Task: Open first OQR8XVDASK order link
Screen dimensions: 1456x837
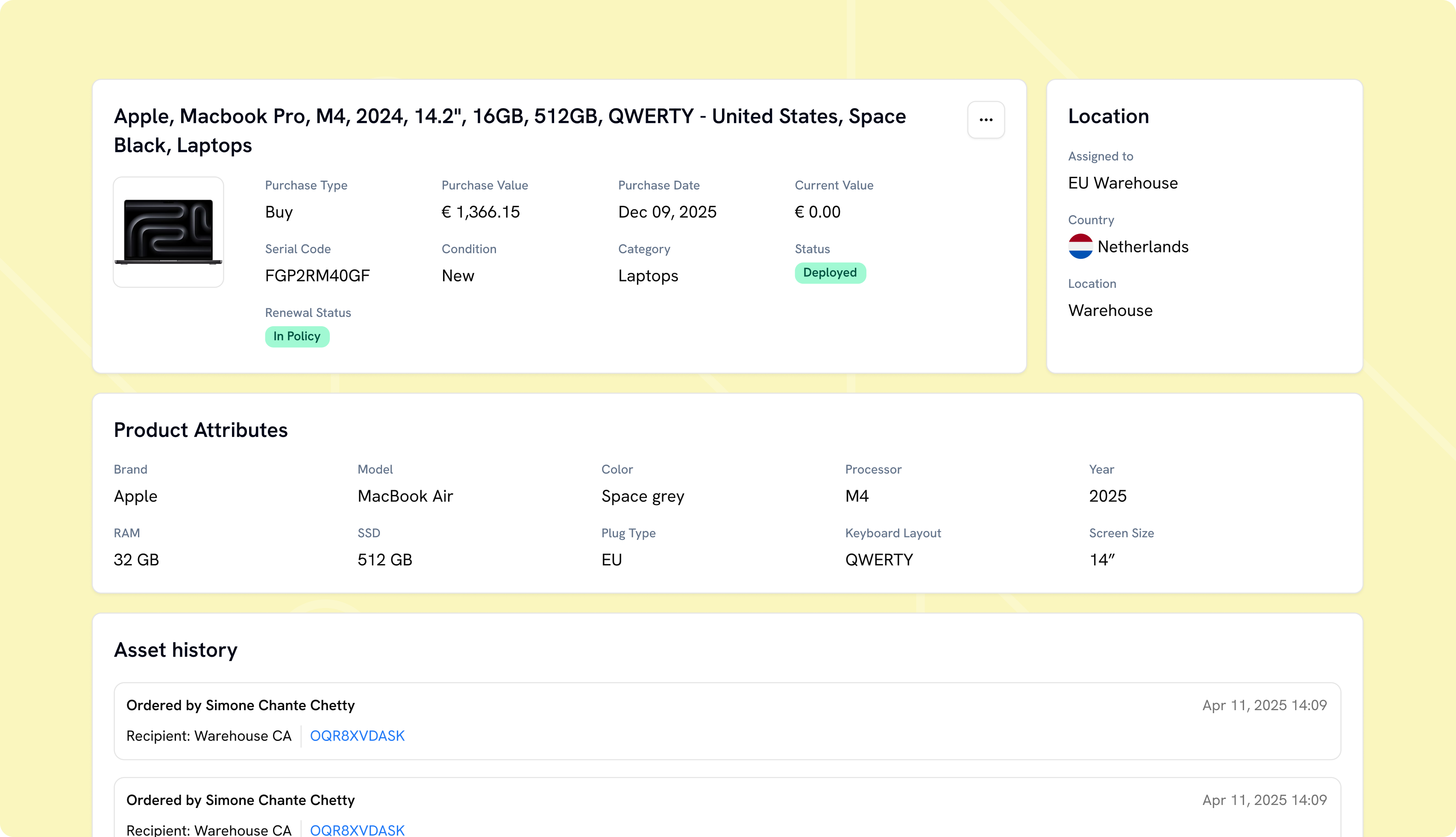Action: point(357,735)
